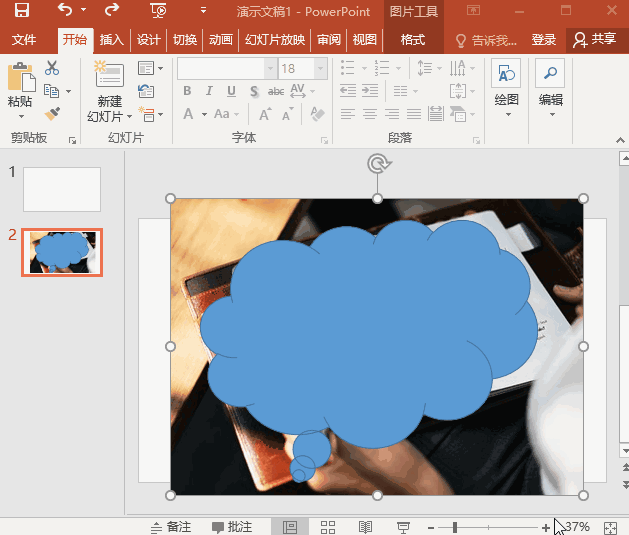Image resolution: width=629 pixels, height=535 pixels.
Task: Increase list indent level
Action: click(x=370, y=91)
